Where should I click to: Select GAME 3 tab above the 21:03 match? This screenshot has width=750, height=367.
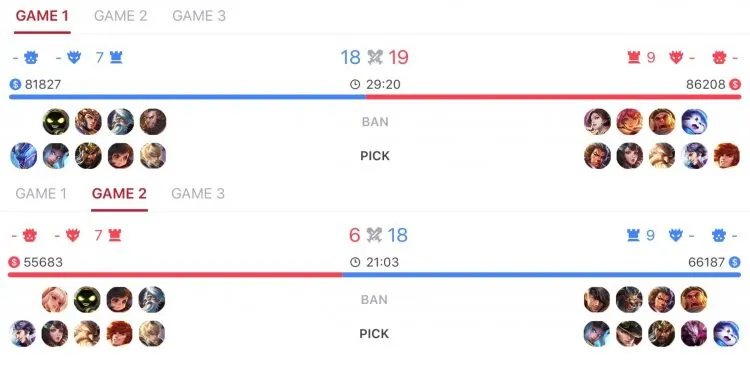pos(198,194)
